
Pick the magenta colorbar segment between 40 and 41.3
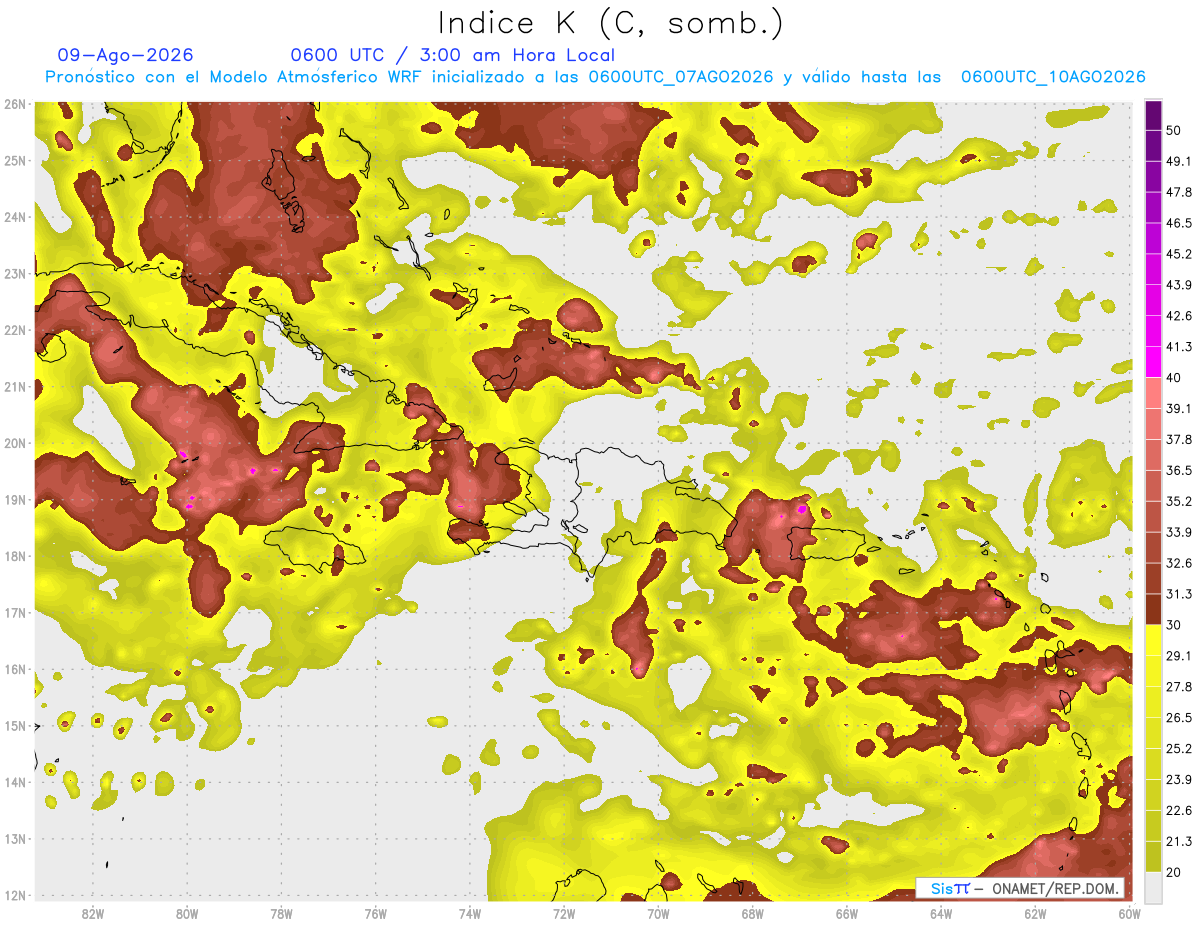tap(1153, 362)
